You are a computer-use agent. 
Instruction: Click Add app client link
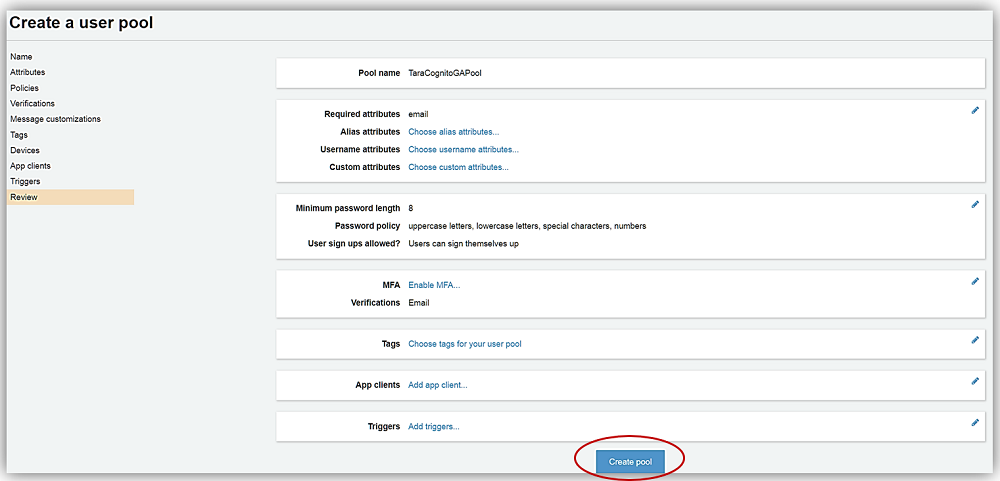pos(438,385)
